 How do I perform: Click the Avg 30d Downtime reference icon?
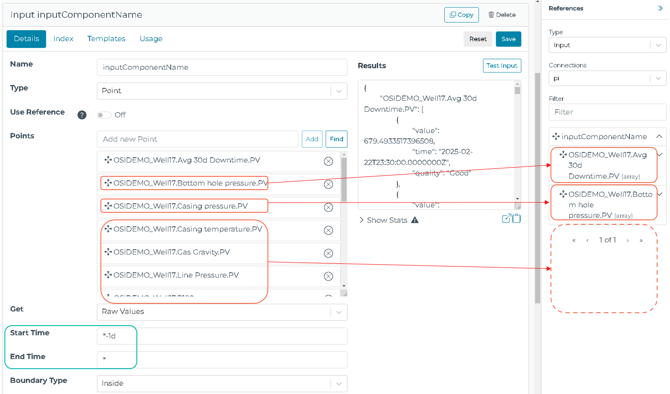563,154
